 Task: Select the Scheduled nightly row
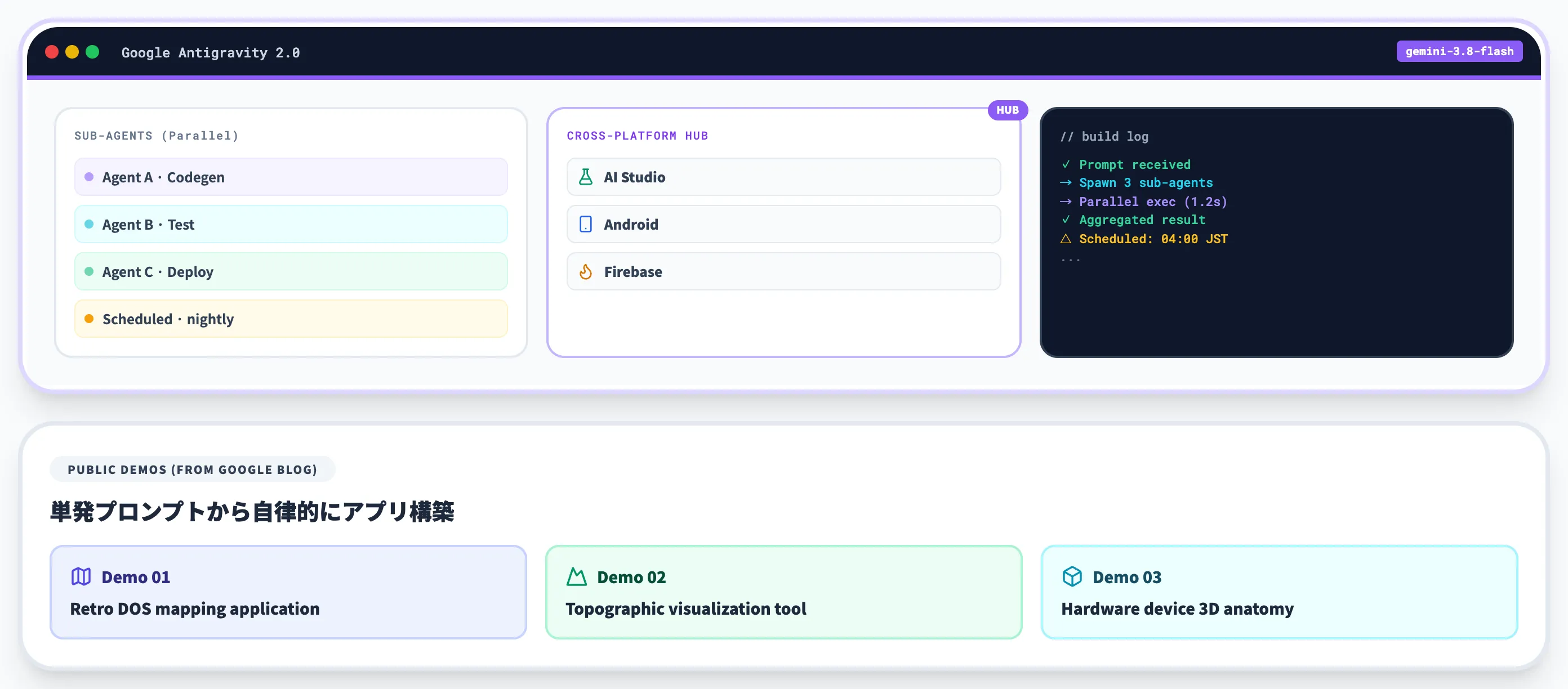click(291, 319)
